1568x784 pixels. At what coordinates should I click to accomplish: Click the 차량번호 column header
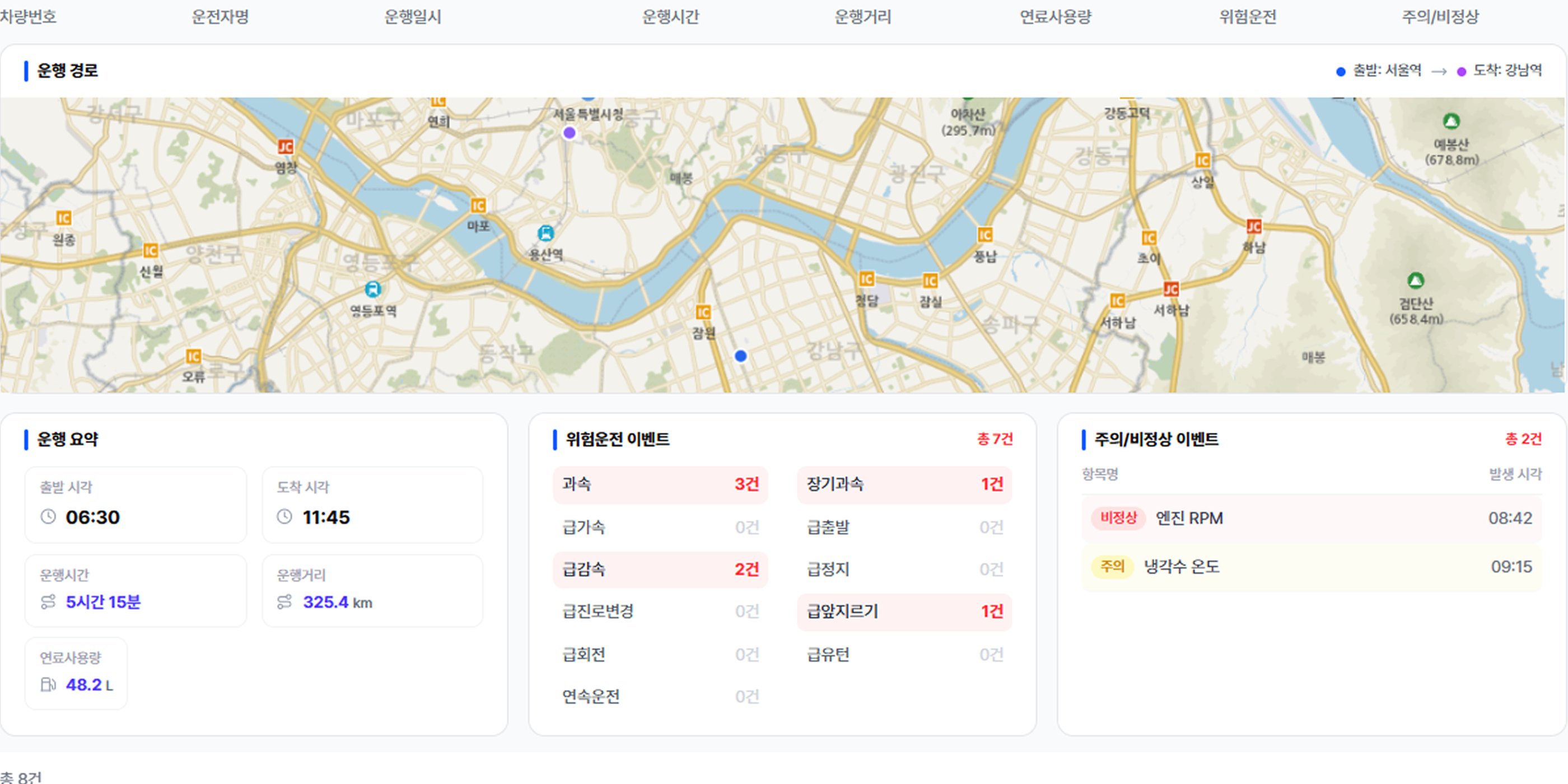tap(28, 16)
